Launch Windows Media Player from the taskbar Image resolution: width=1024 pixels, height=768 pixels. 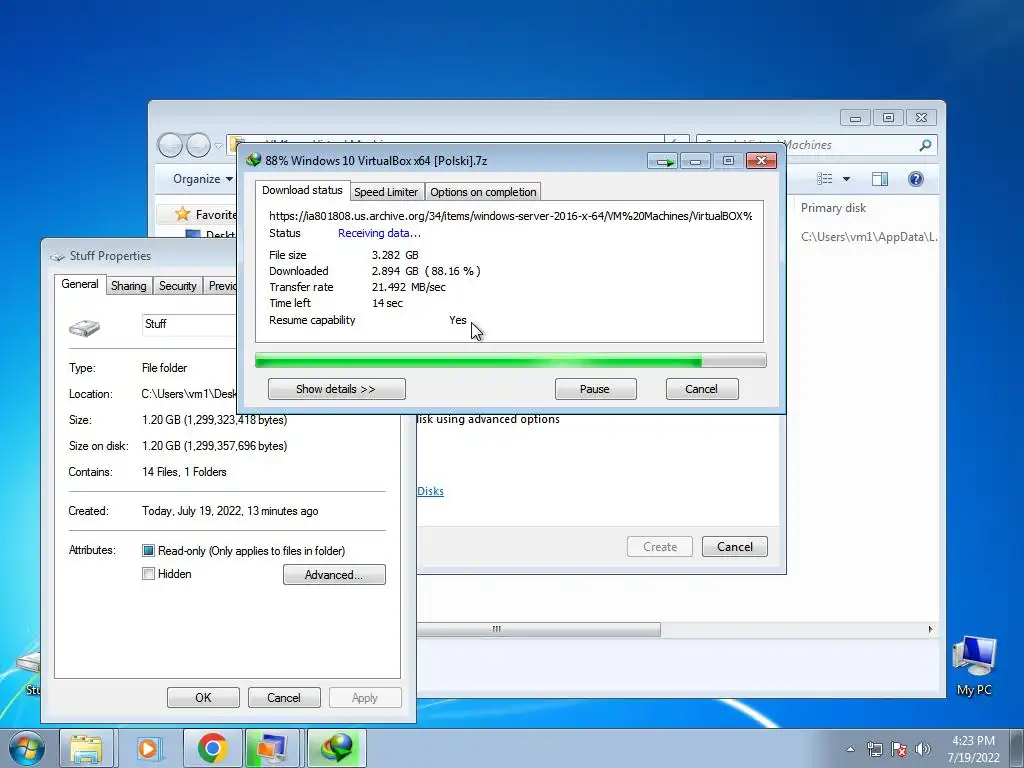[148, 748]
